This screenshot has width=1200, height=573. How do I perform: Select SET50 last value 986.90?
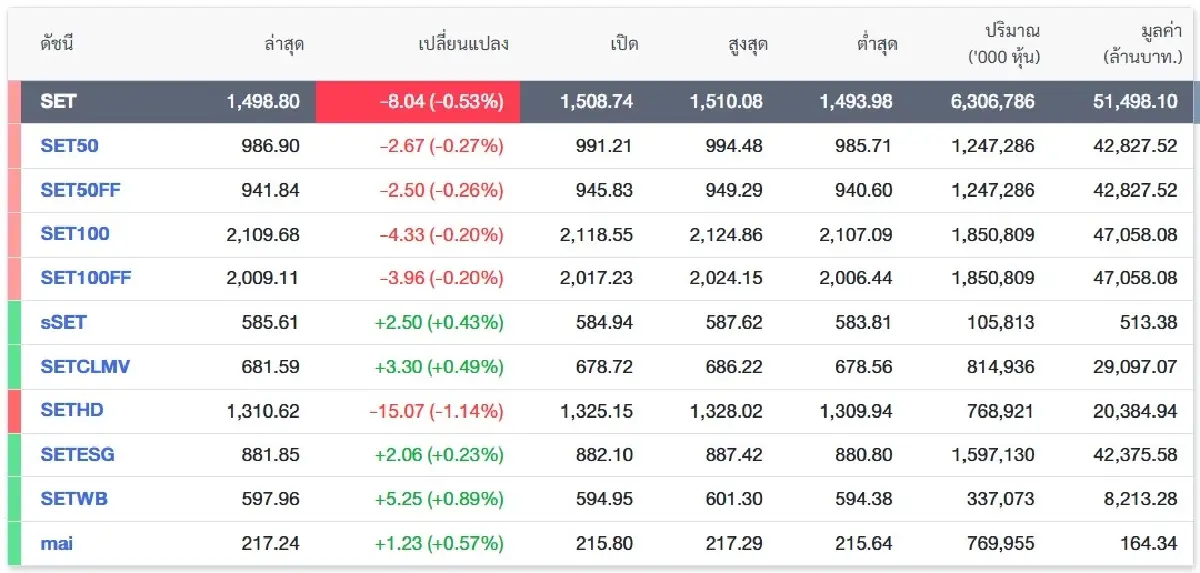point(271,146)
